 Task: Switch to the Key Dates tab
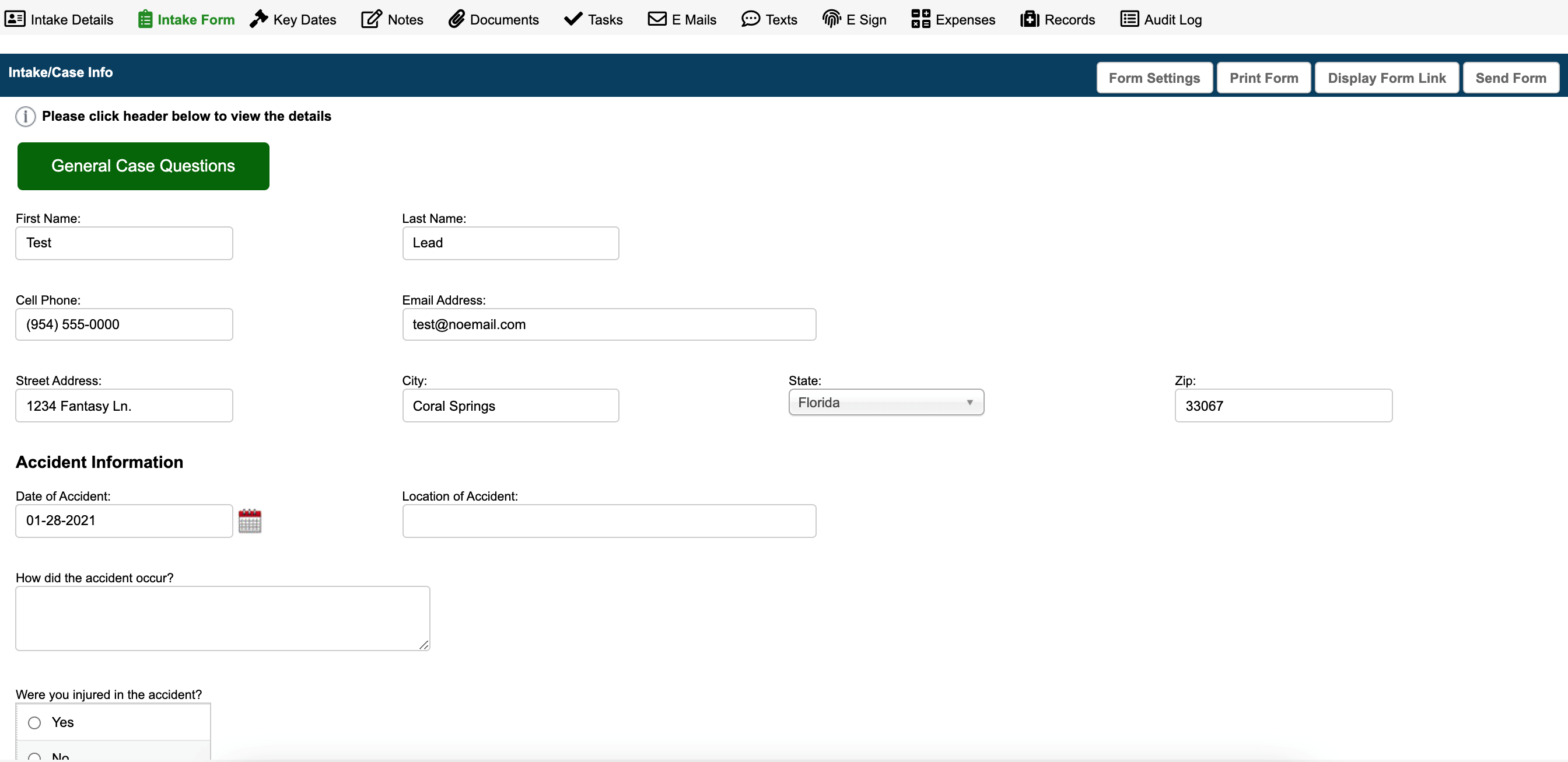point(293,19)
